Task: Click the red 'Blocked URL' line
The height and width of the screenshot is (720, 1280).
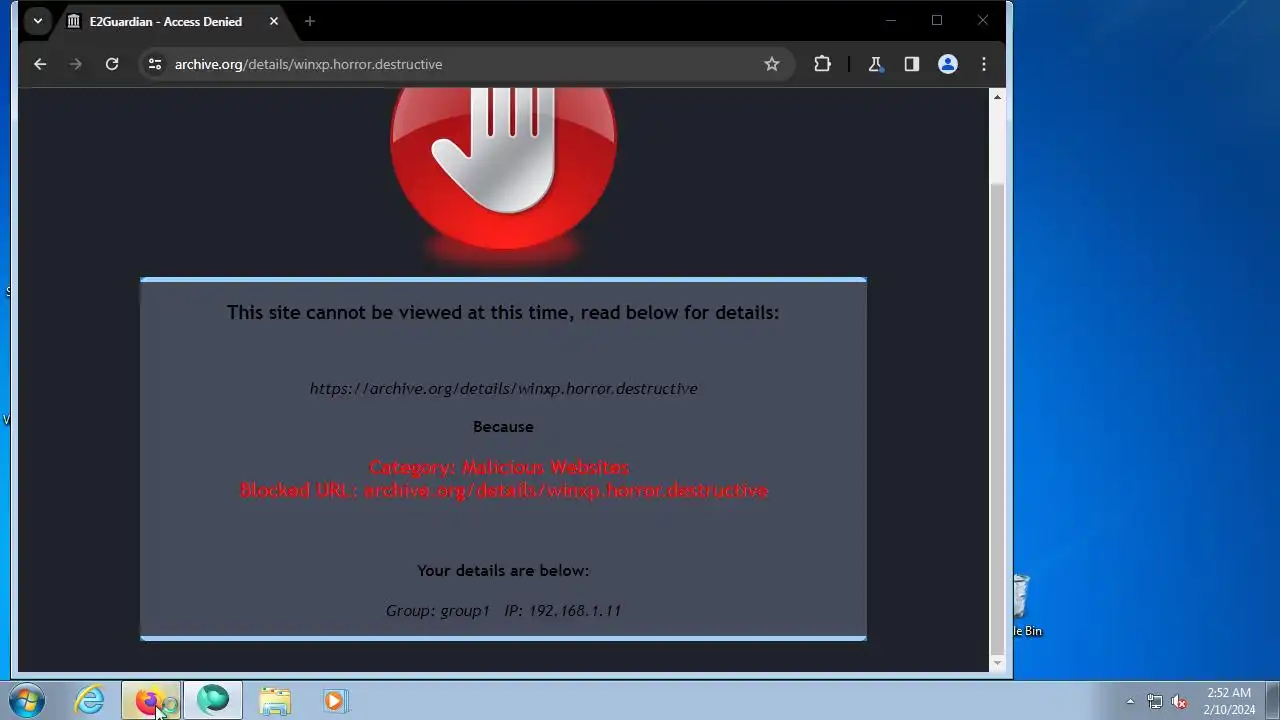Action: (x=503, y=490)
